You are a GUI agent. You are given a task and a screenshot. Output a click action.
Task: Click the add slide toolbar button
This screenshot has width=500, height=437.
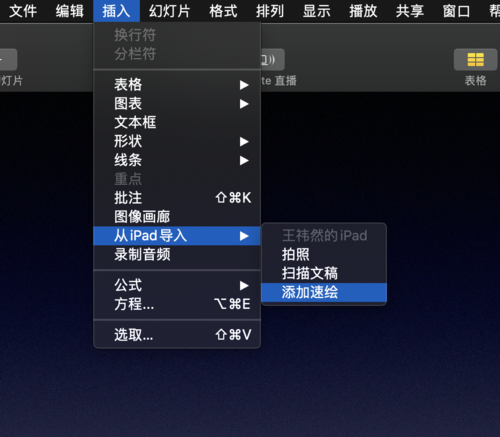click(8, 60)
